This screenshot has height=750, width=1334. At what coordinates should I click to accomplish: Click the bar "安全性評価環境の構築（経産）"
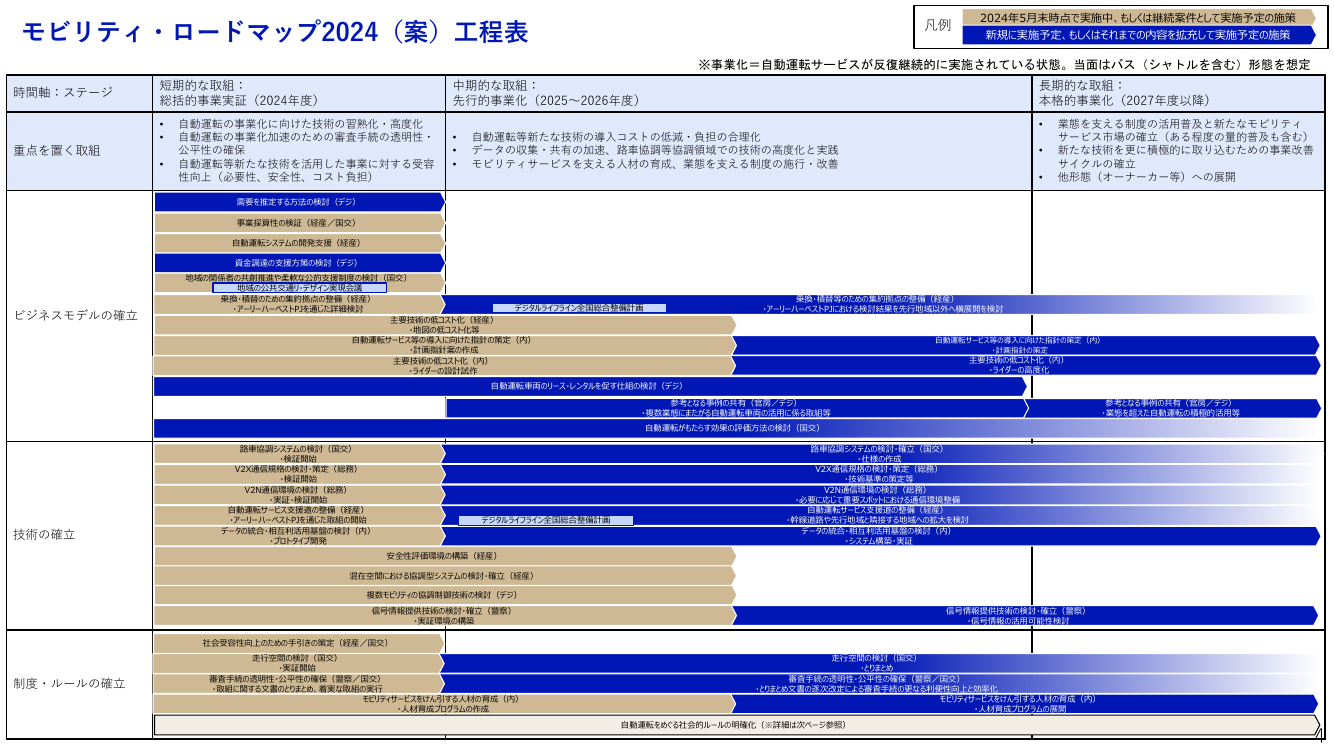[445, 556]
